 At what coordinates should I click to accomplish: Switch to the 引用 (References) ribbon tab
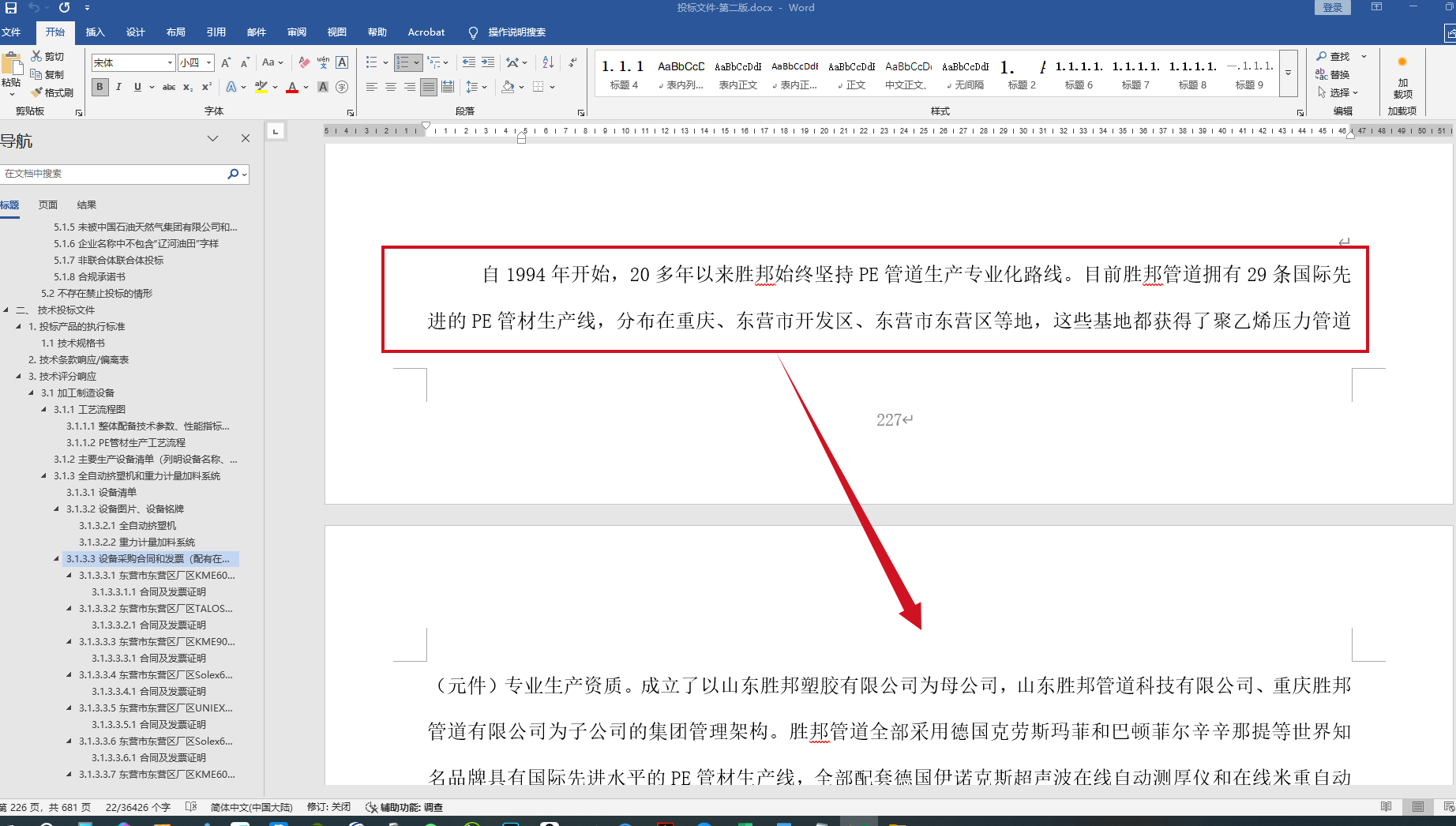[216, 32]
